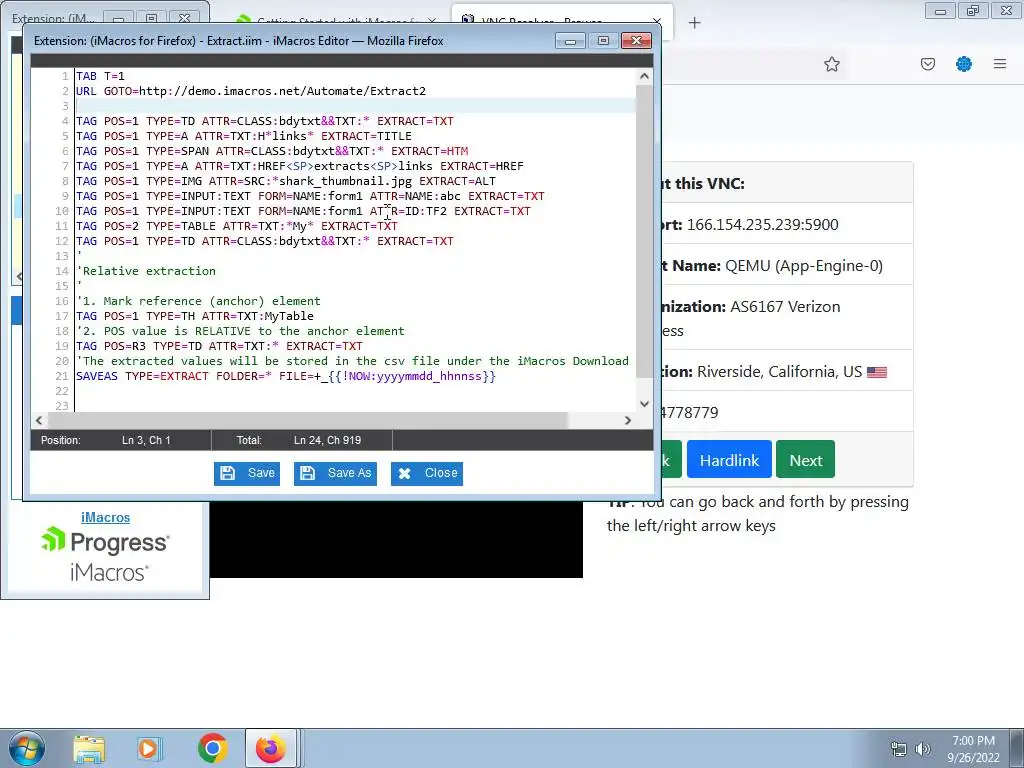
Task: Click line 9 with ATTR=NAME:abc
Action: 310,196
